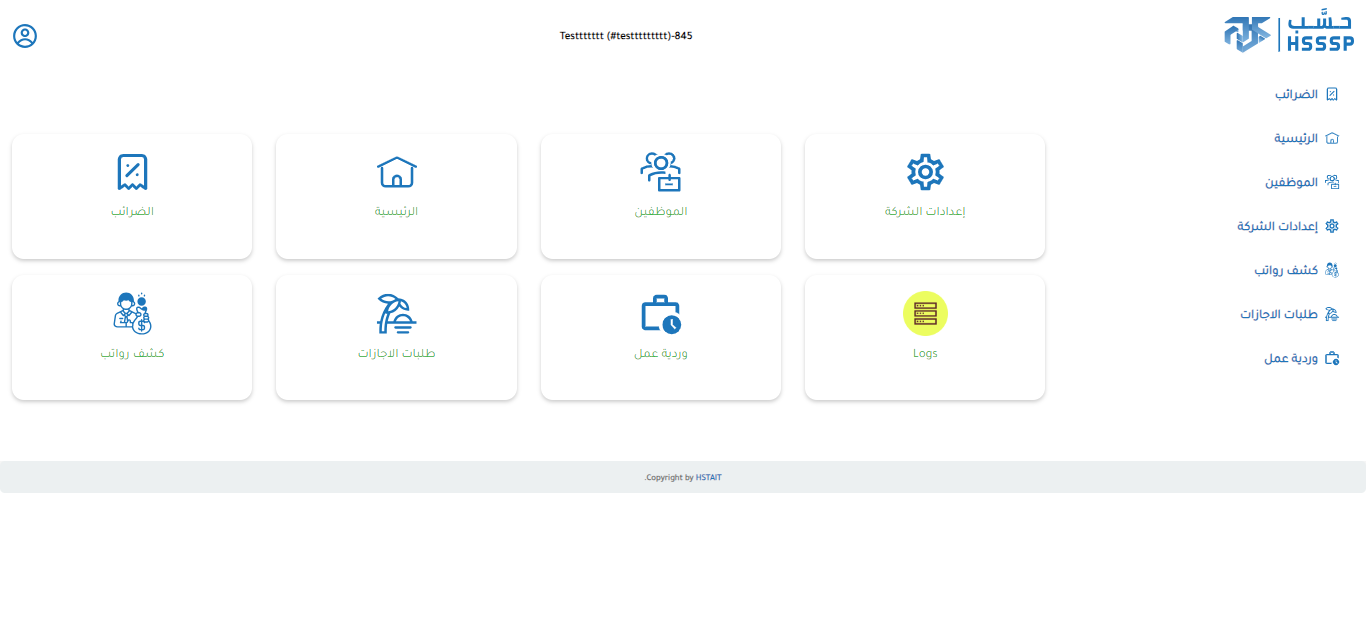The width and height of the screenshot is (1366, 633).
Task: Click the gear icon in sidebar
Action: click(x=1332, y=226)
